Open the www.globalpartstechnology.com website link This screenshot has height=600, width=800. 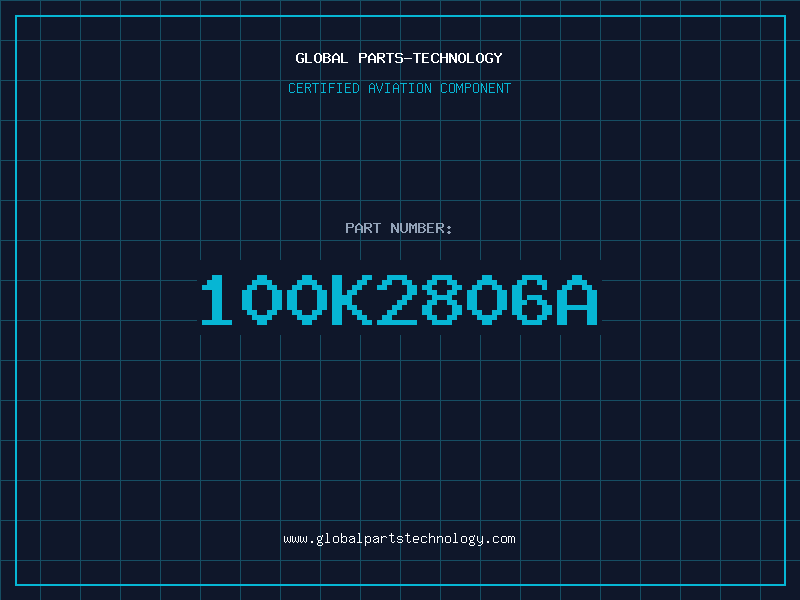coord(399,539)
